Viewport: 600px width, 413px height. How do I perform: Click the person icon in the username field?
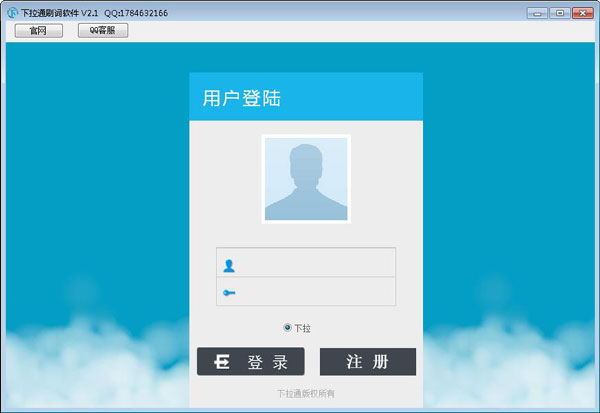(x=229, y=266)
